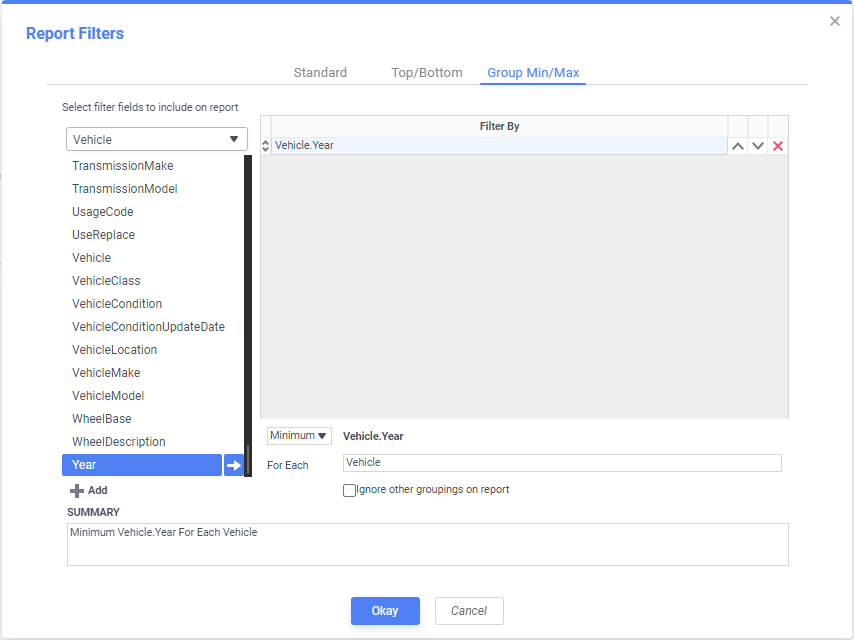Select TransmissionModel from the field list
854x640 pixels.
tap(125, 189)
